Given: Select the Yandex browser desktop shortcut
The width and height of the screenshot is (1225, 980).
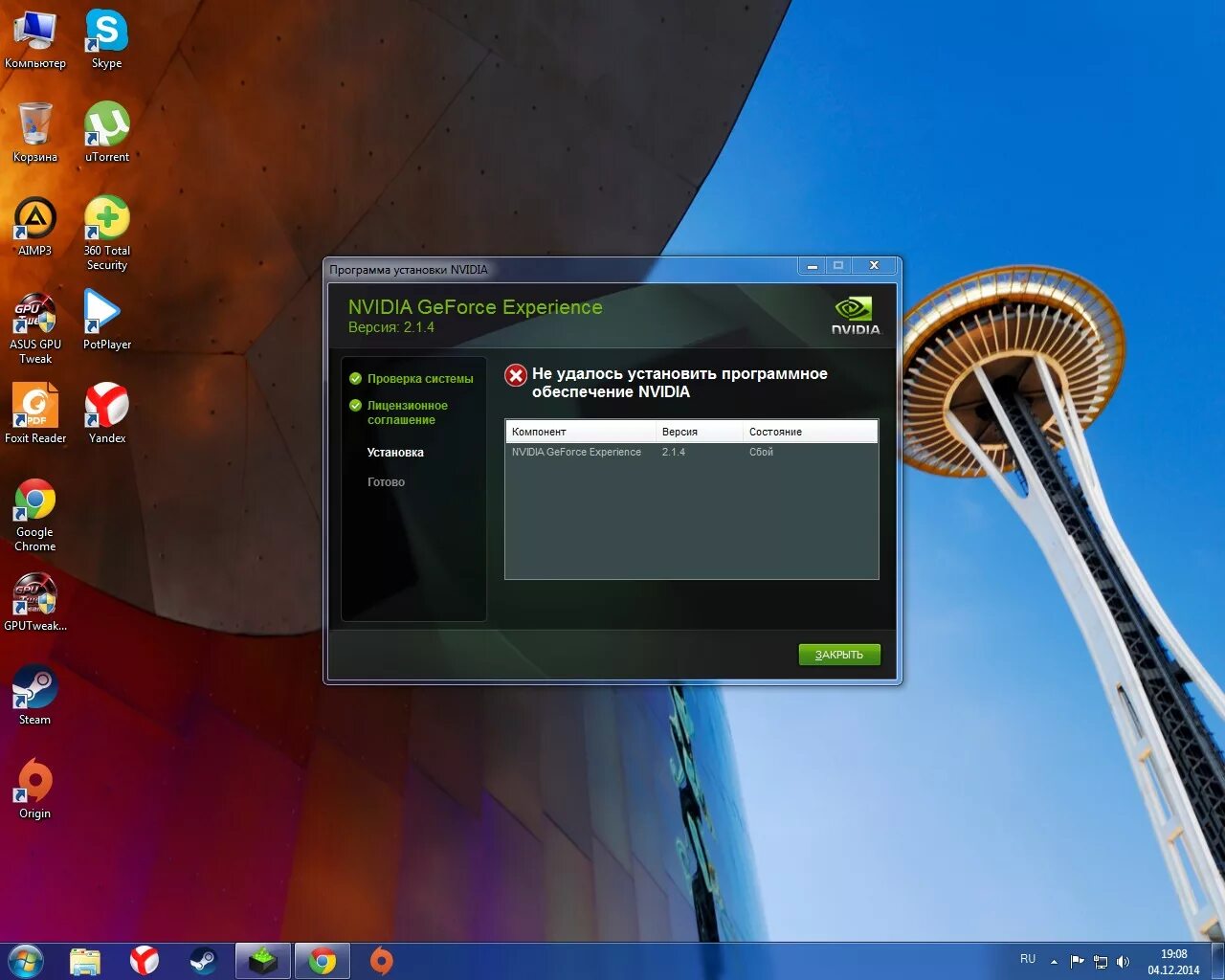Looking at the screenshot, I should 106,413.
